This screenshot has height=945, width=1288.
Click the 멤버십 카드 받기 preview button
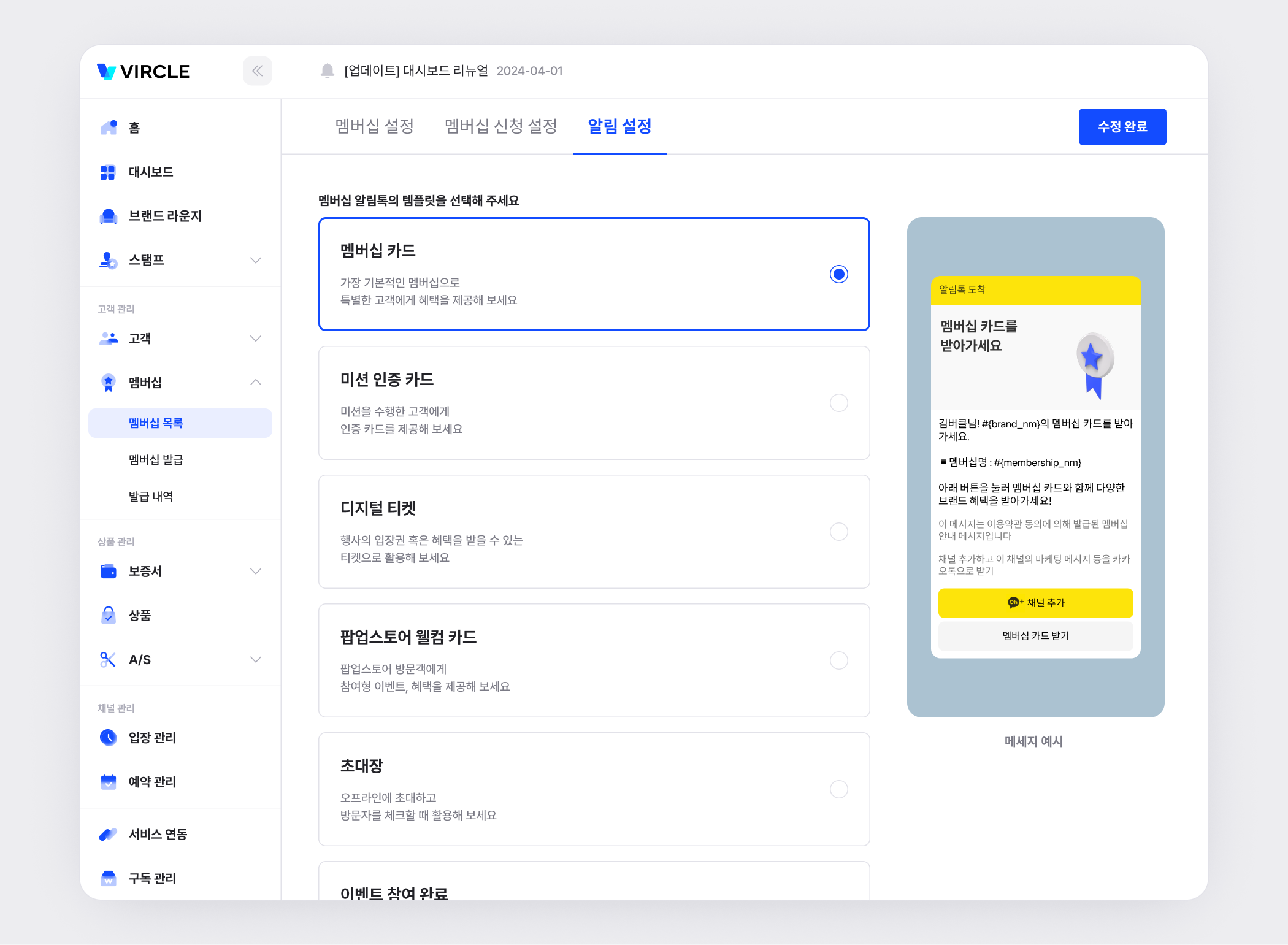(1035, 636)
